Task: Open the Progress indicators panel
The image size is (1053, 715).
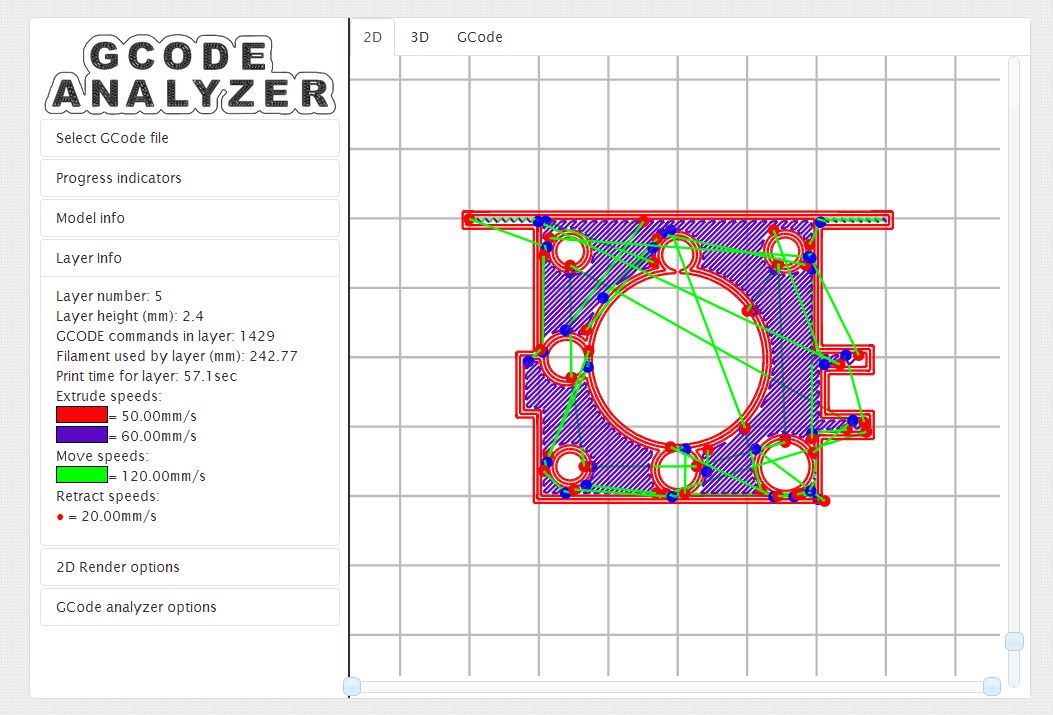Action: (x=190, y=178)
